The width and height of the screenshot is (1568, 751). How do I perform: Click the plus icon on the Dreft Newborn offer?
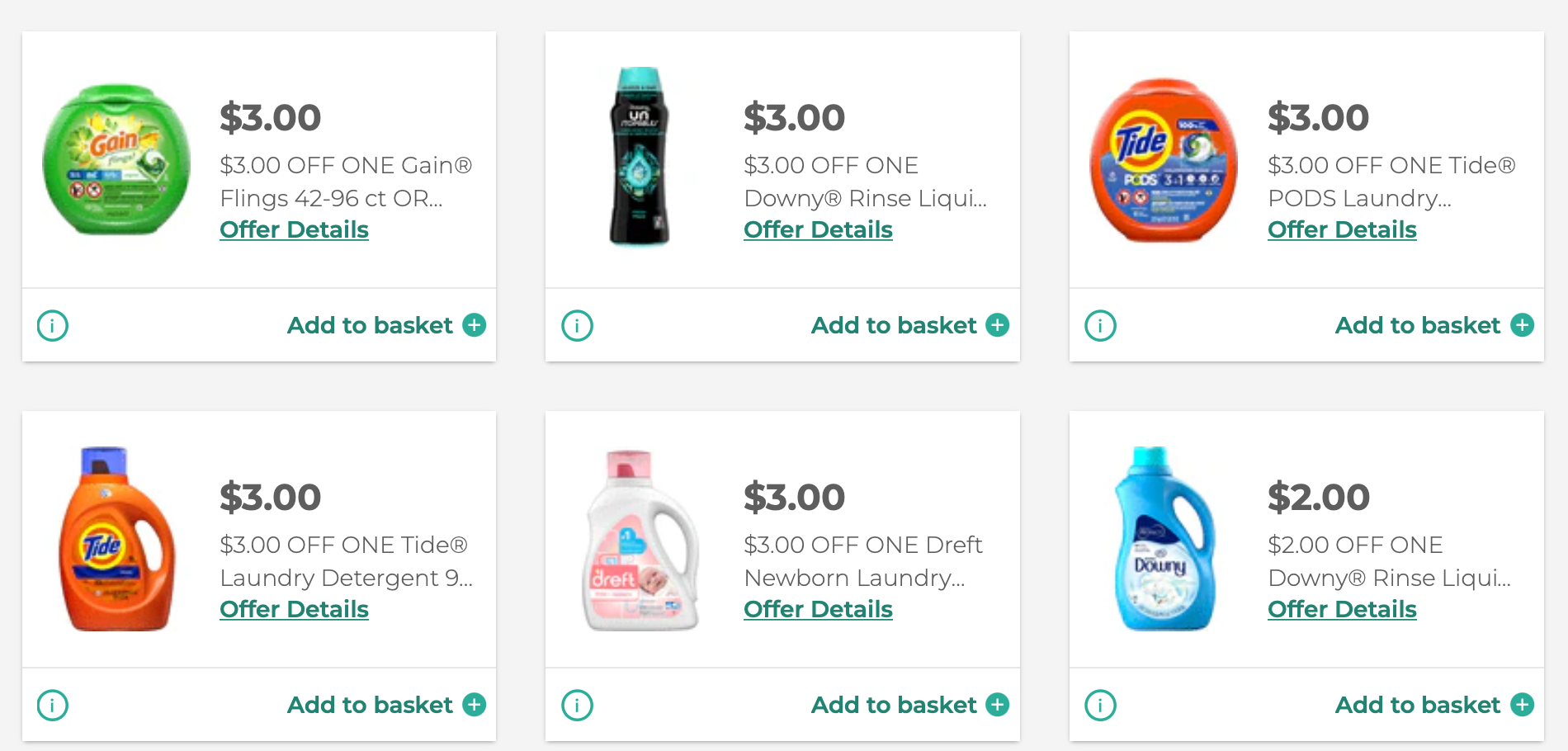pyautogui.click(x=999, y=705)
